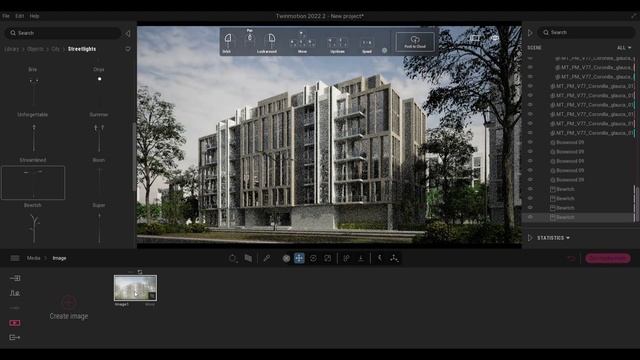The width and height of the screenshot is (640, 360).
Task: Click the library panel scrollbar
Action: (134, 157)
